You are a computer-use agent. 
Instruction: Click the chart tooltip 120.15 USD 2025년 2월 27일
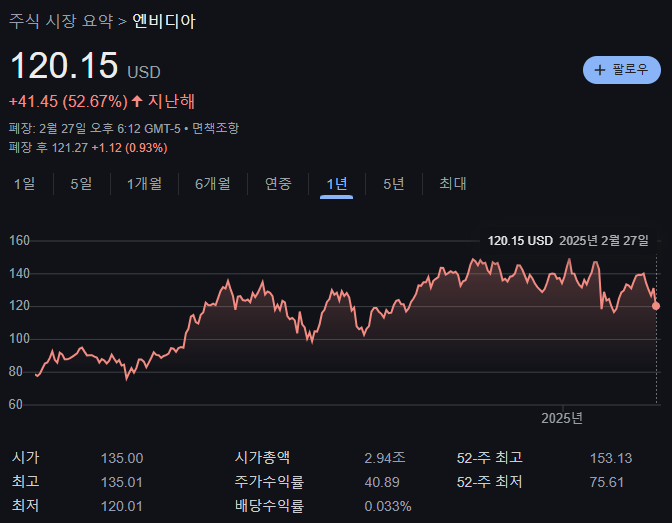568,240
